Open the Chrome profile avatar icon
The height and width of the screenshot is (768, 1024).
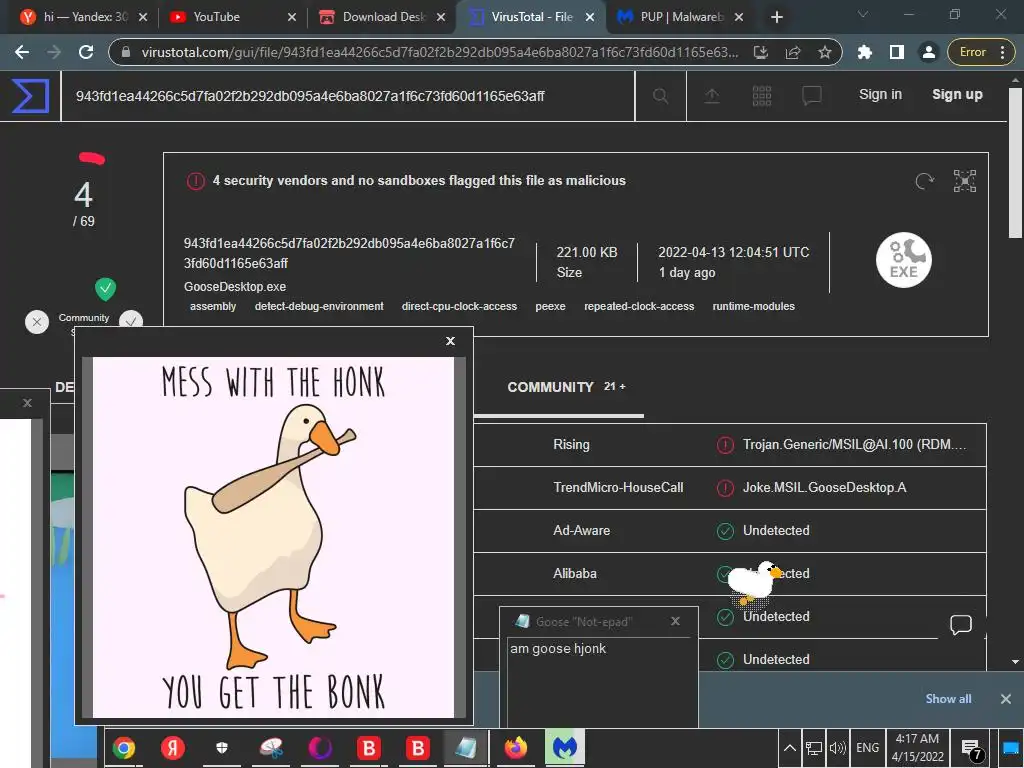coord(928,52)
